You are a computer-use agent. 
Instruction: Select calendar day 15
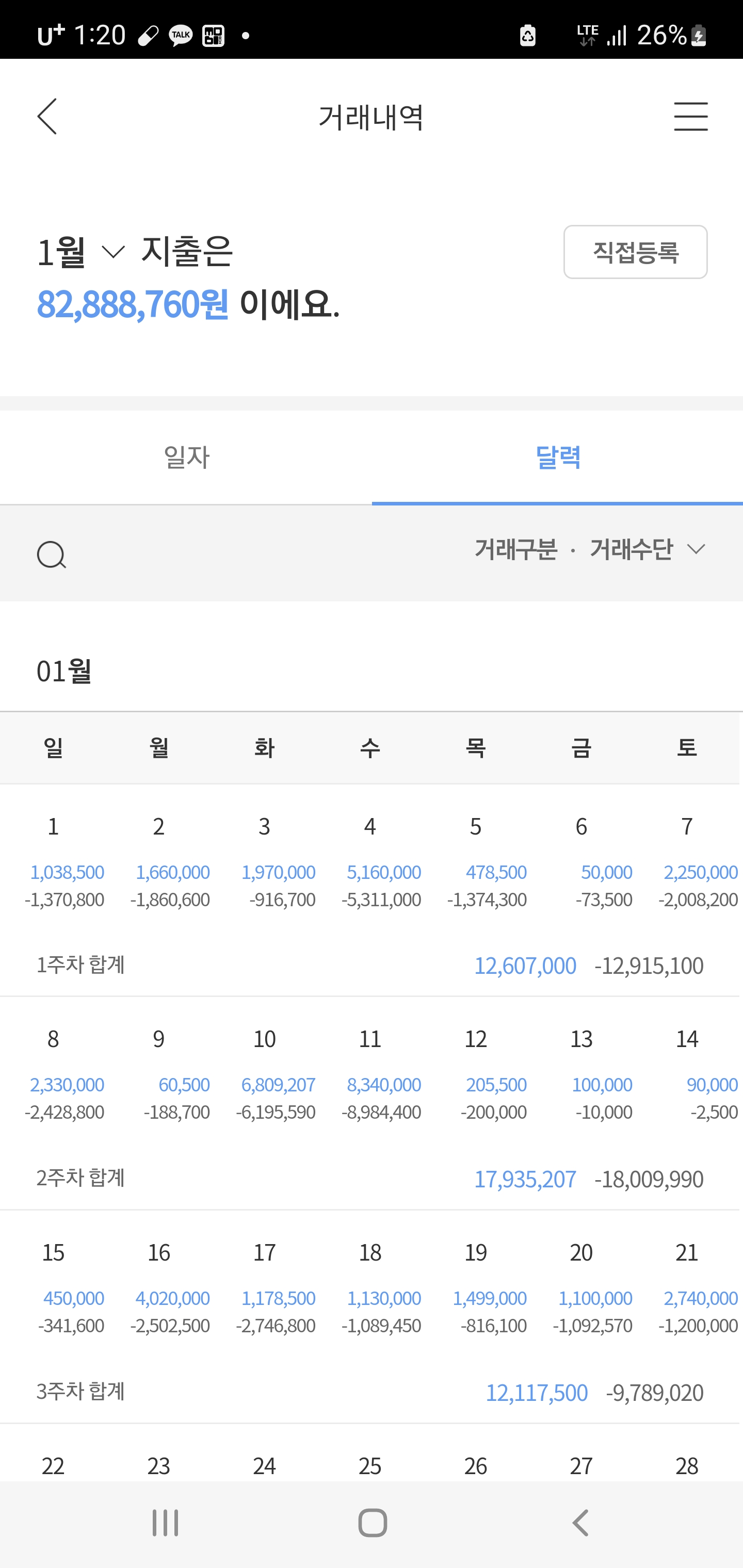pos(53,1252)
